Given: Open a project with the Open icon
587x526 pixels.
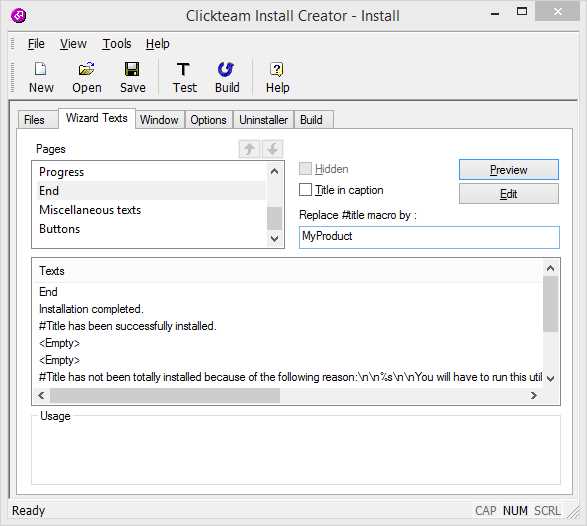Looking at the screenshot, I should (x=86, y=70).
